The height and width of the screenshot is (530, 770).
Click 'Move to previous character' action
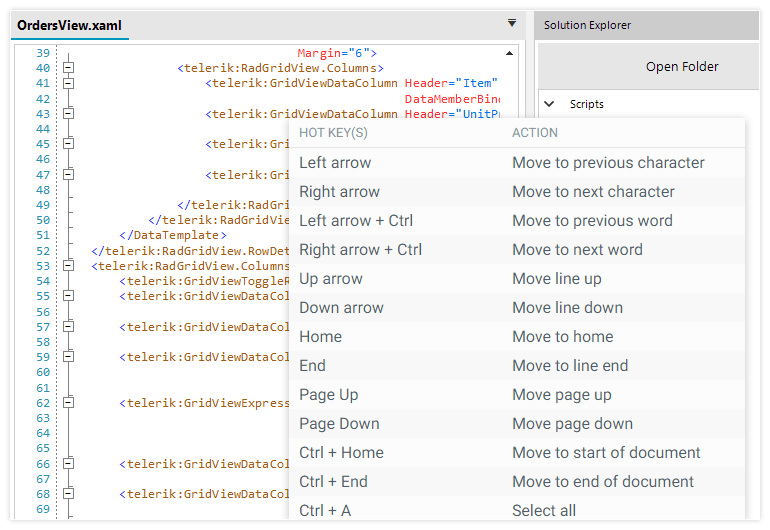(608, 163)
